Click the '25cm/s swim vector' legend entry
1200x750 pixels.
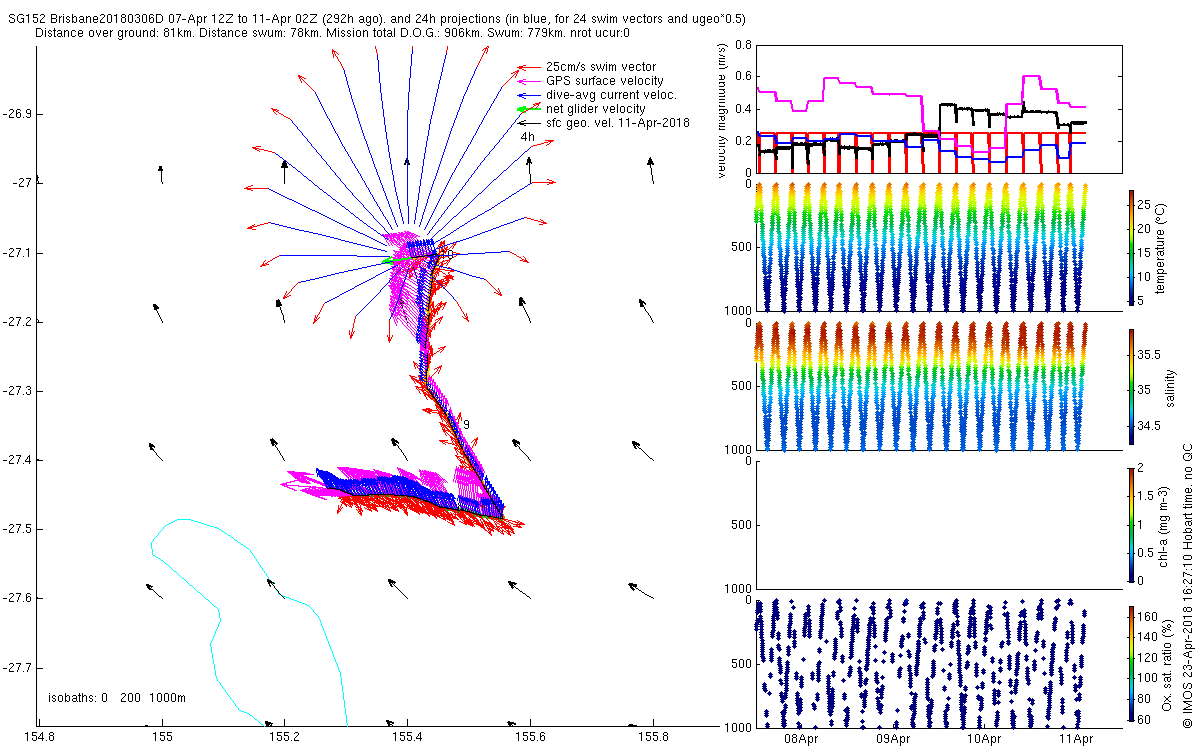pos(600,67)
